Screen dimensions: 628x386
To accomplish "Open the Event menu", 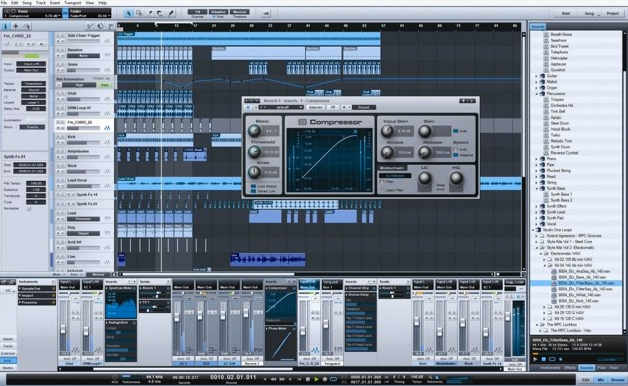I will tap(55, 3).
